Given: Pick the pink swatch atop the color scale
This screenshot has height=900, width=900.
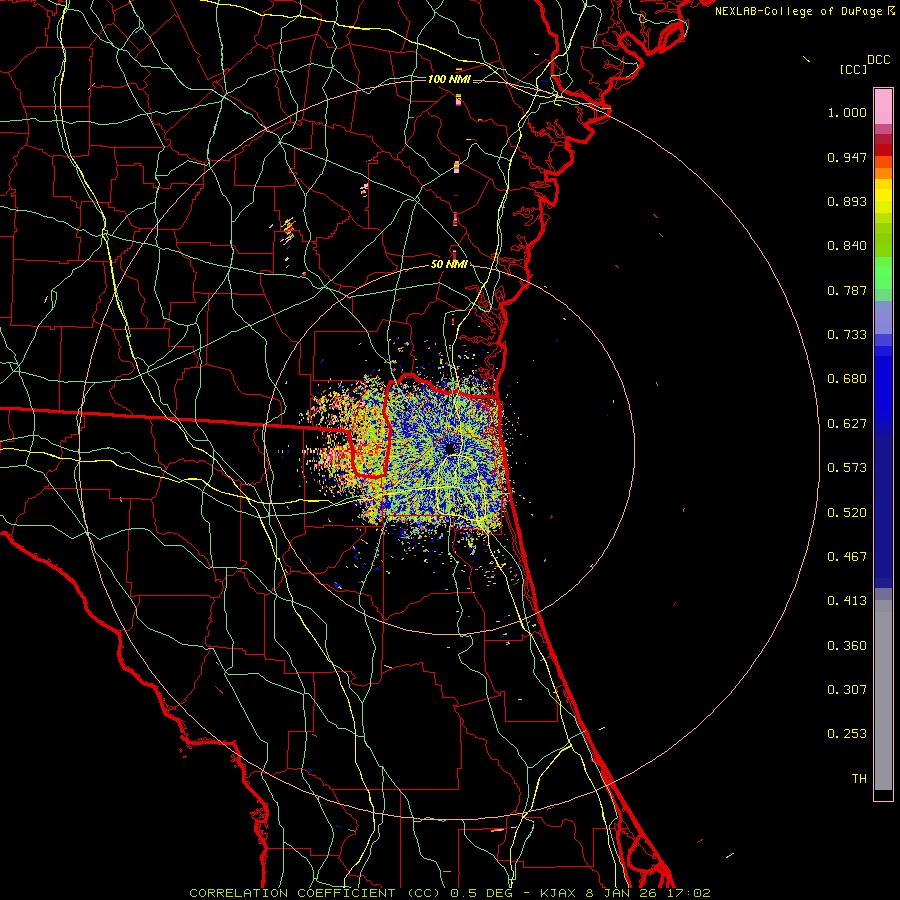Looking at the screenshot, I should click(883, 106).
